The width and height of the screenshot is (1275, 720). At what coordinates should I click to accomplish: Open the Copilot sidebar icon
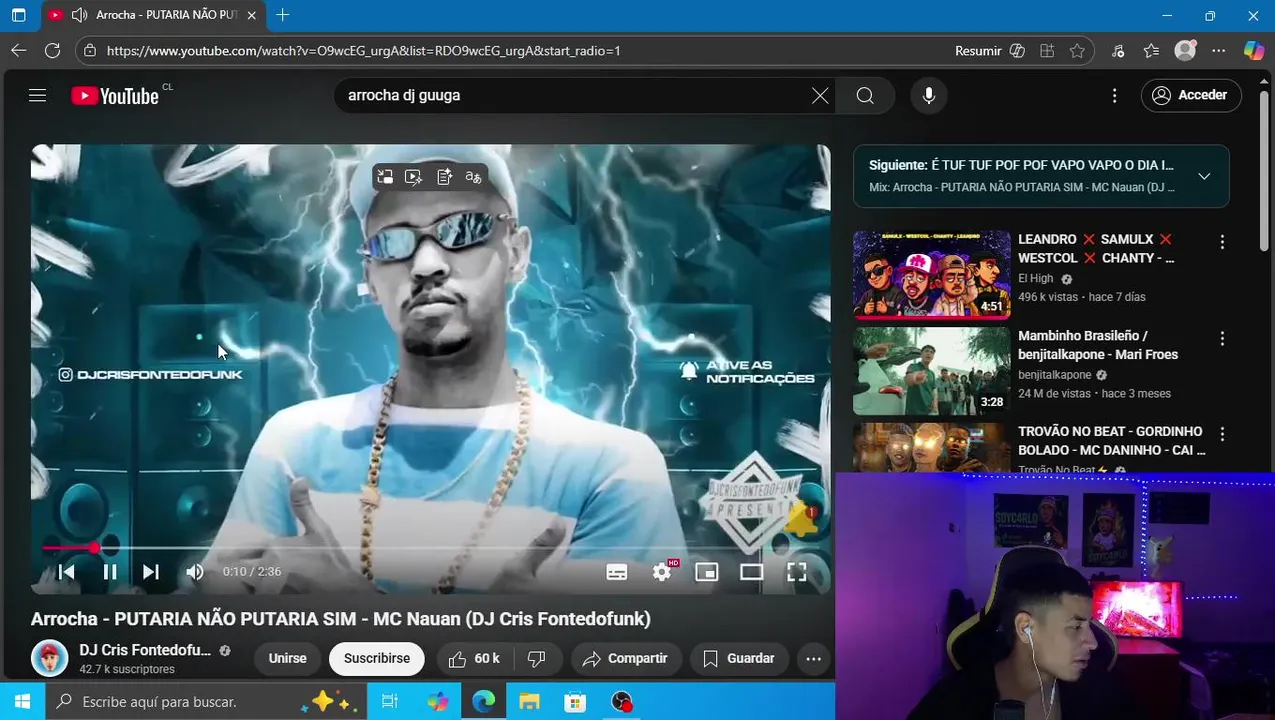coord(1253,50)
